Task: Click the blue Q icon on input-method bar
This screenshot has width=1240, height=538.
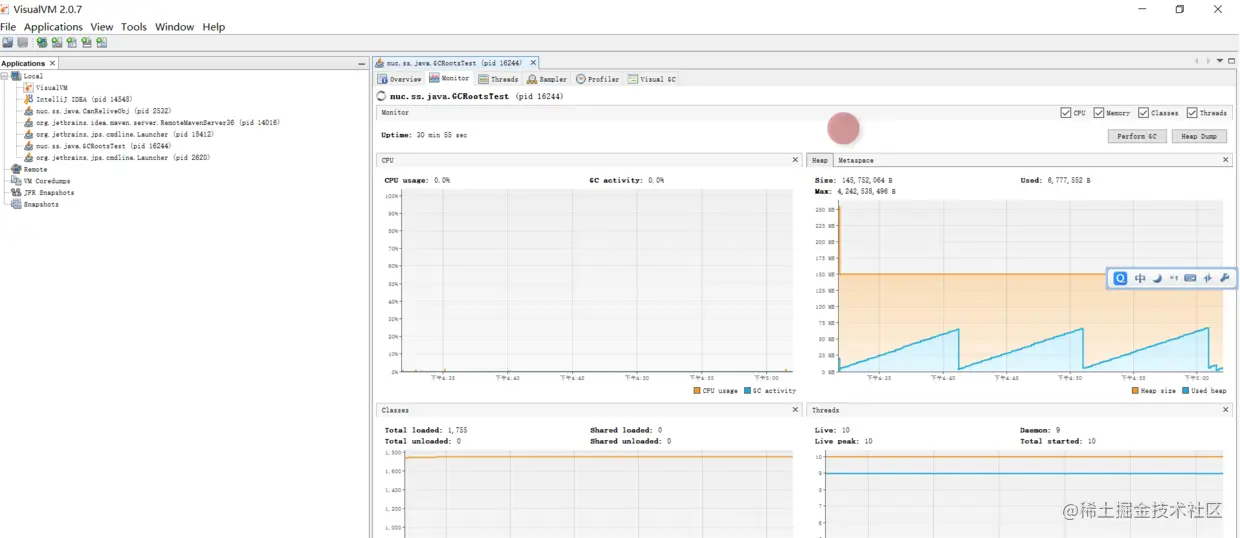Action: 1121,279
